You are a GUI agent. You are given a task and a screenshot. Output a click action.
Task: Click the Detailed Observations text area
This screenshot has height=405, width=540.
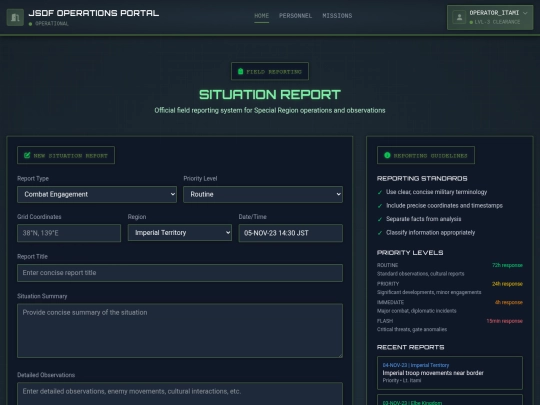(180, 394)
